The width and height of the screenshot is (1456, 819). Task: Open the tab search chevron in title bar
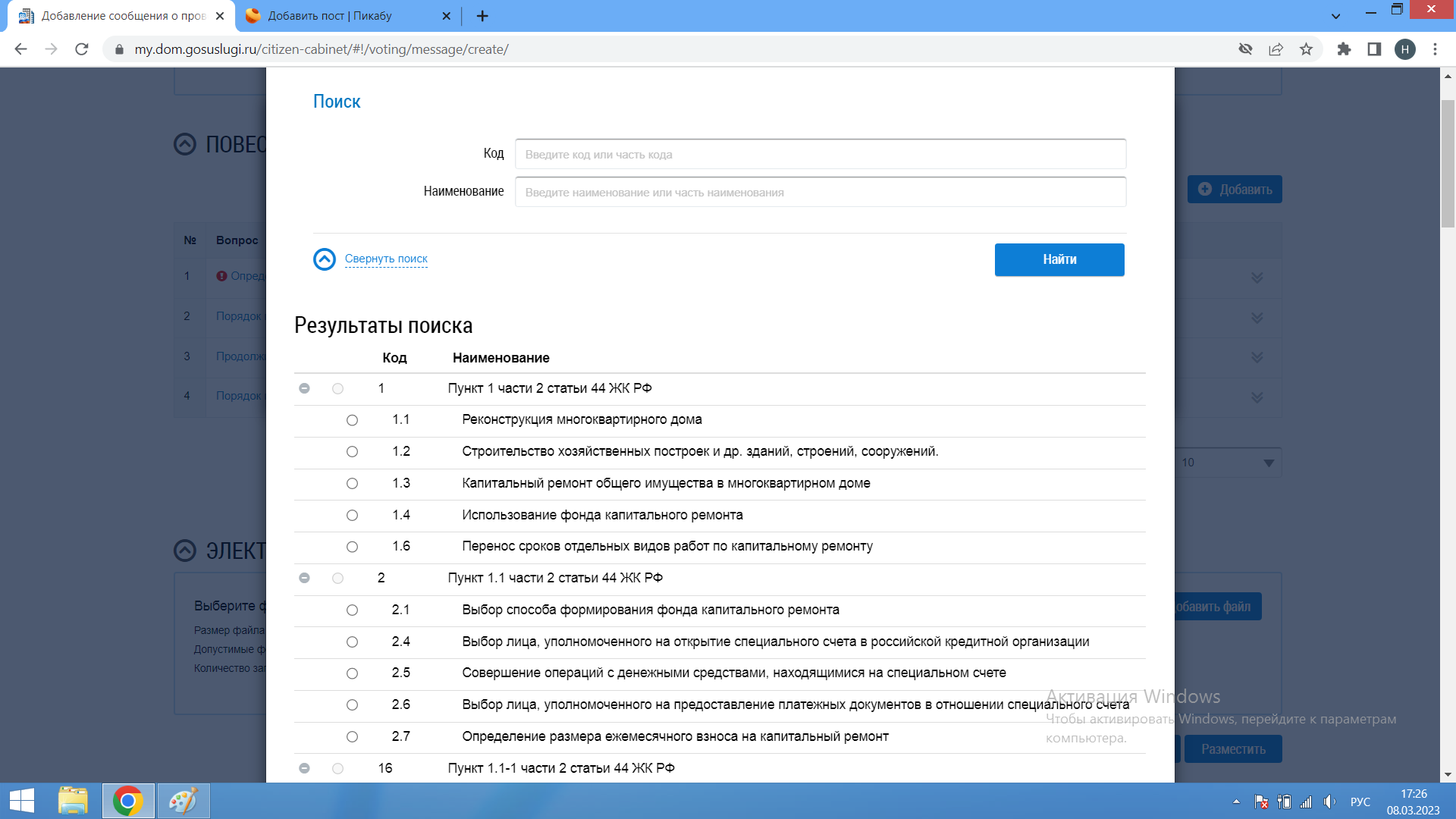pos(1336,16)
